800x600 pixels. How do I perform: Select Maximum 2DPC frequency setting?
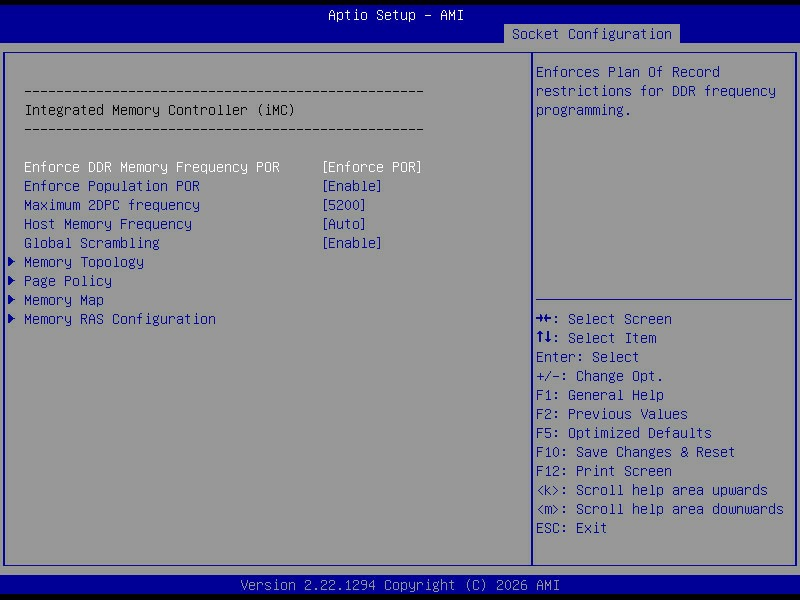[x=112, y=205]
